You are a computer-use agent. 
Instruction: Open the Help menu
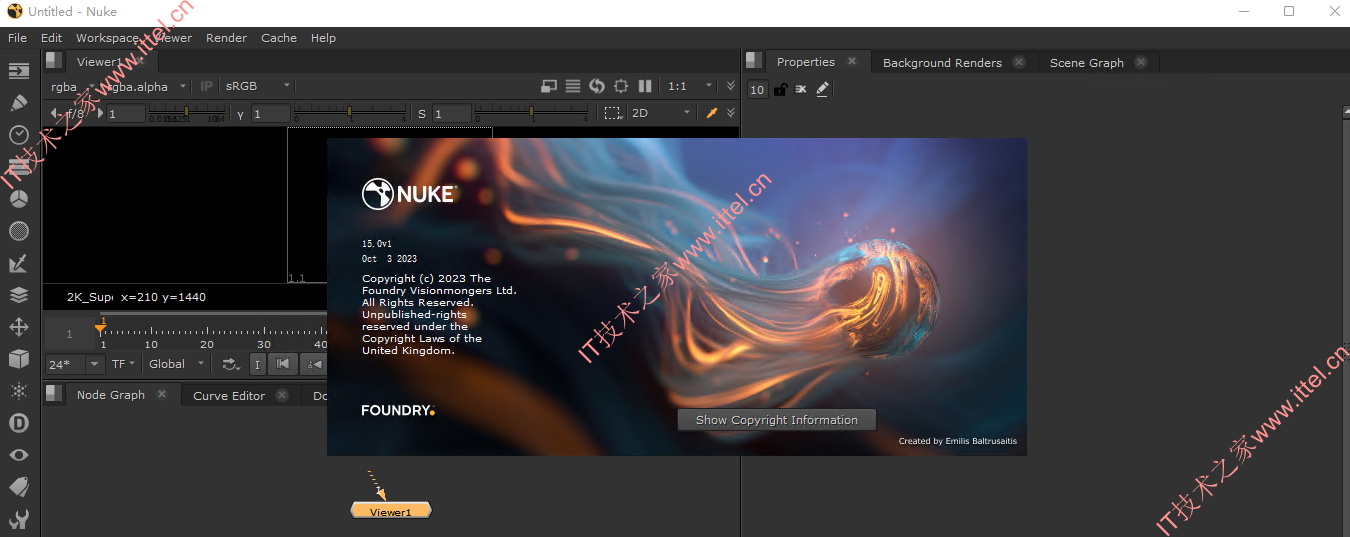tap(323, 38)
